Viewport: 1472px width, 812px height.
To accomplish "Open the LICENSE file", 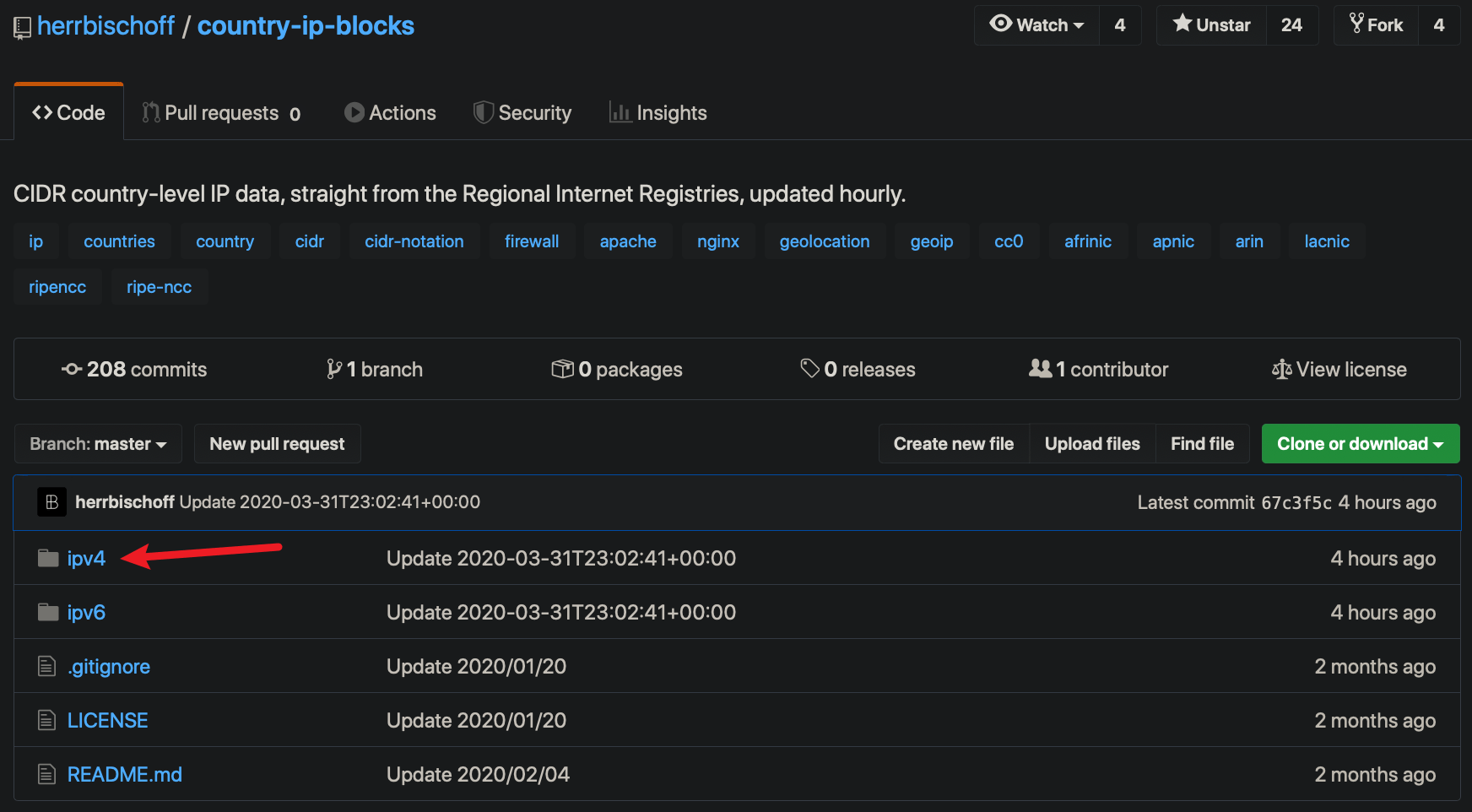I will tap(108, 721).
